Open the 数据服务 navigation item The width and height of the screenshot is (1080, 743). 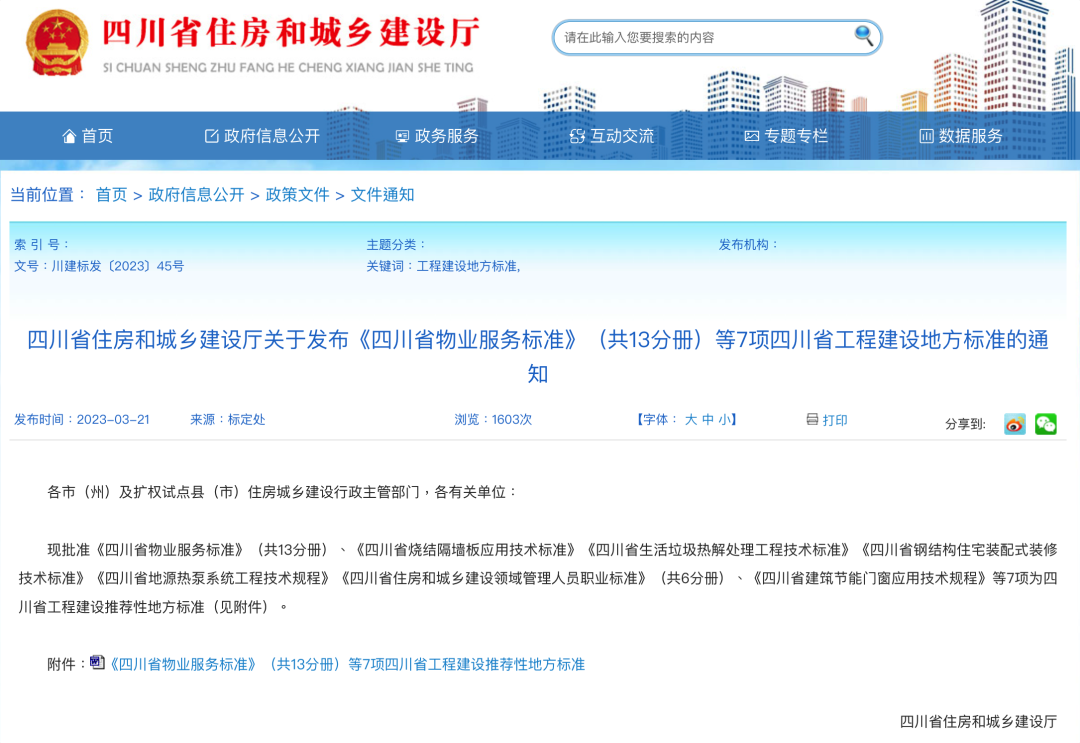click(x=961, y=136)
